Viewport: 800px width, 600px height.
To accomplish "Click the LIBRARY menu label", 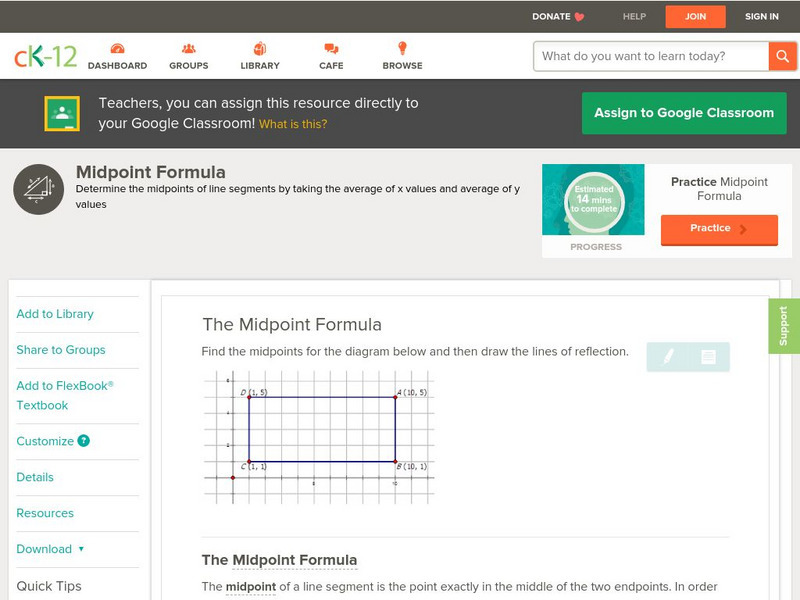I will (260, 66).
